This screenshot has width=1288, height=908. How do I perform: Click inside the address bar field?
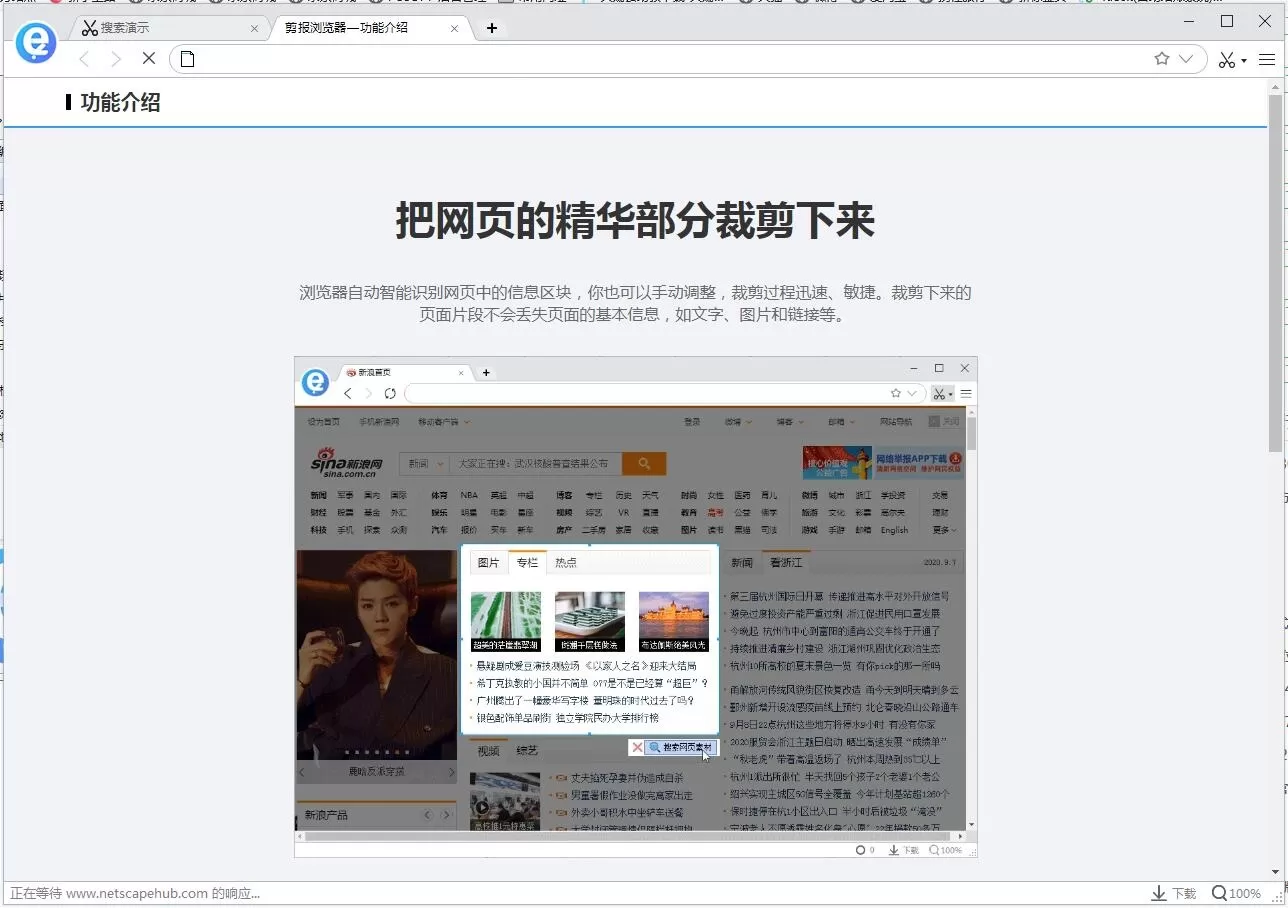tap(600, 59)
